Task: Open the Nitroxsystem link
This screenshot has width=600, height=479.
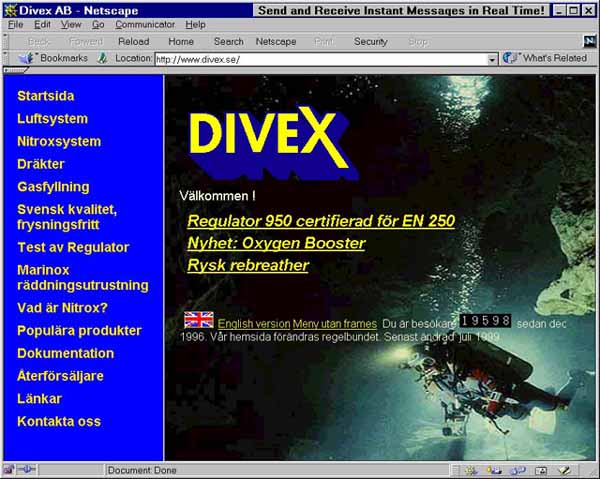Action: click(59, 142)
